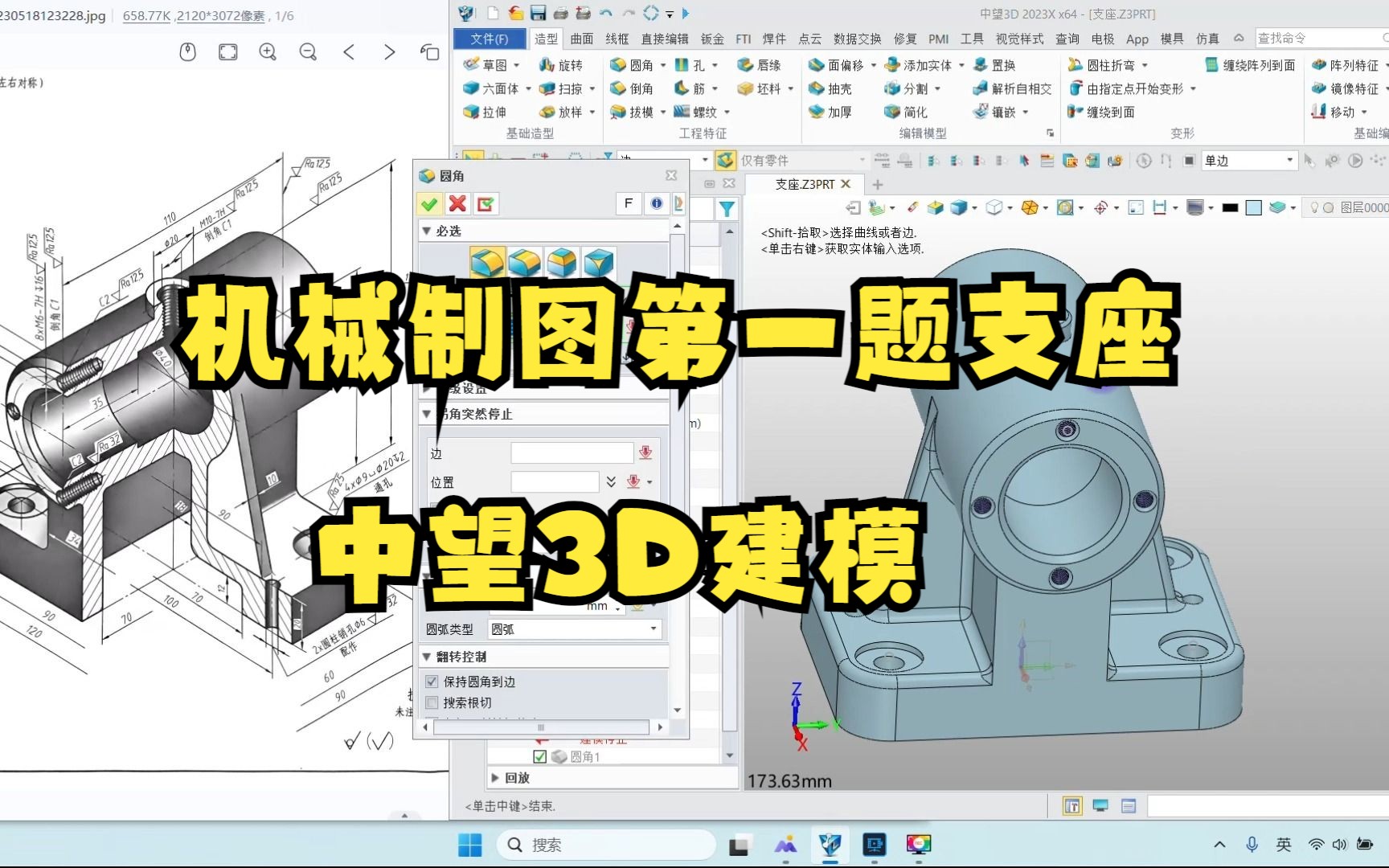The image size is (1389, 868).
Task: Choose the first fillet type icon under 必选
Action: pos(487,262)
